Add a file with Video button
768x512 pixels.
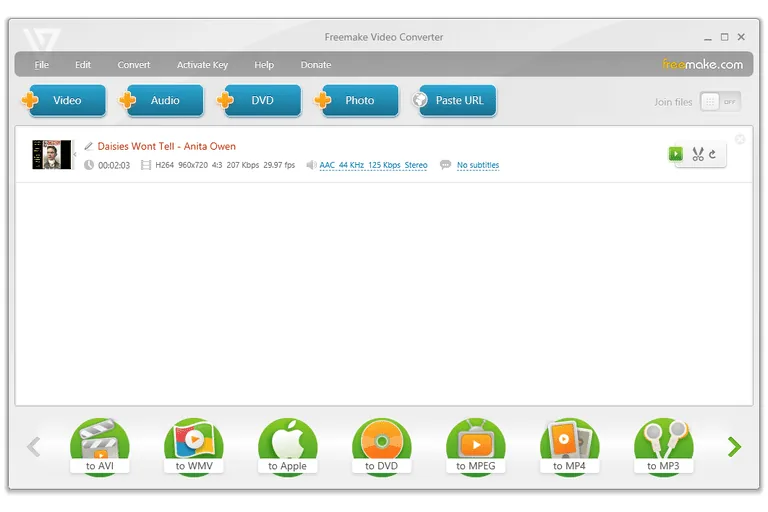click(x=64, y=100)
